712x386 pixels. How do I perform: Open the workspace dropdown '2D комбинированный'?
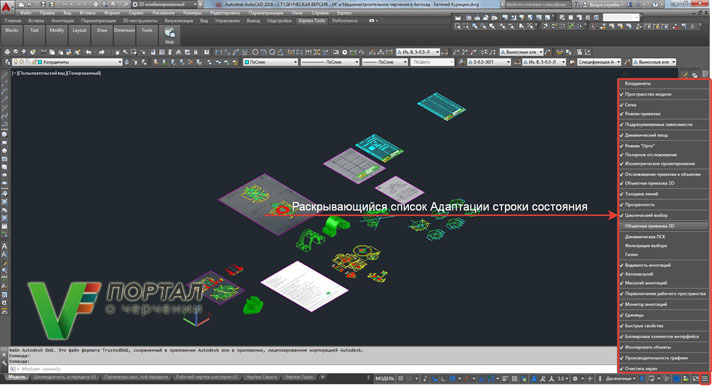coord(165,4)
